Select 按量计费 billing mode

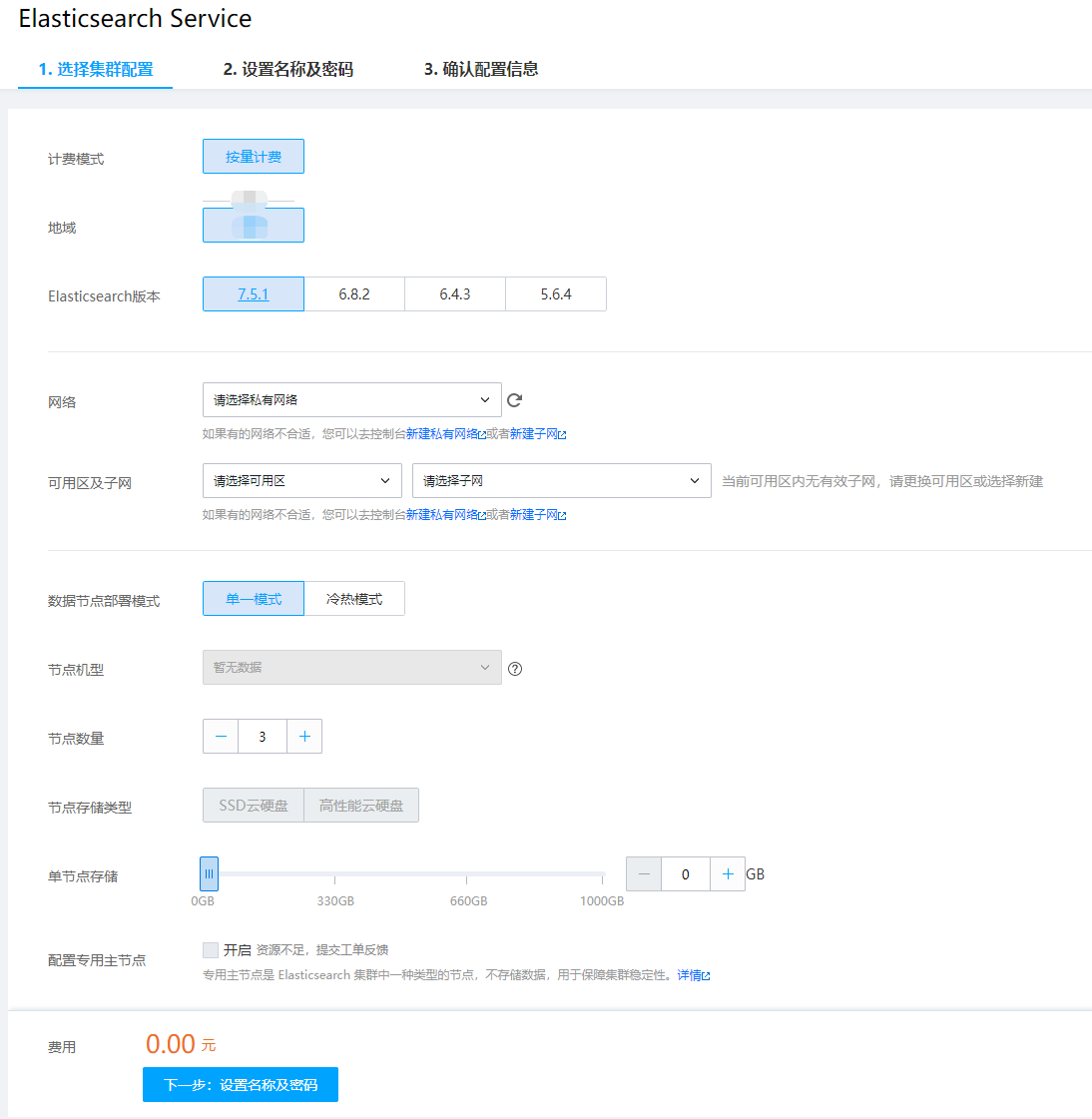(x=254, y=157)
